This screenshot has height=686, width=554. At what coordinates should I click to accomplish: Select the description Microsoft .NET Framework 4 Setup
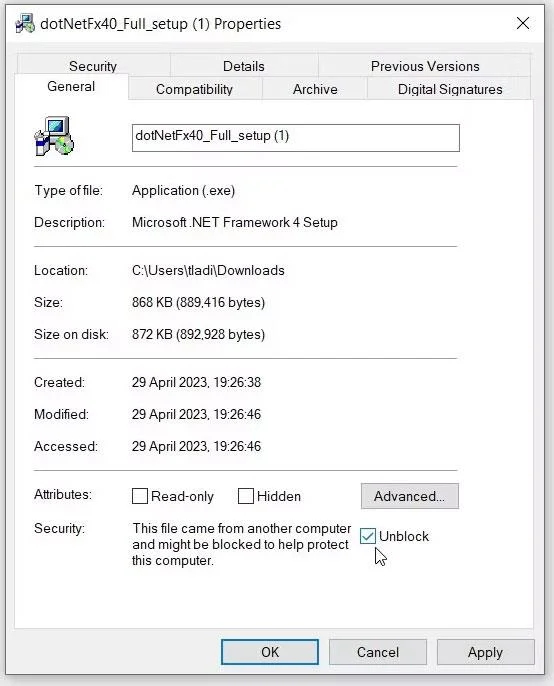(235, 222)
